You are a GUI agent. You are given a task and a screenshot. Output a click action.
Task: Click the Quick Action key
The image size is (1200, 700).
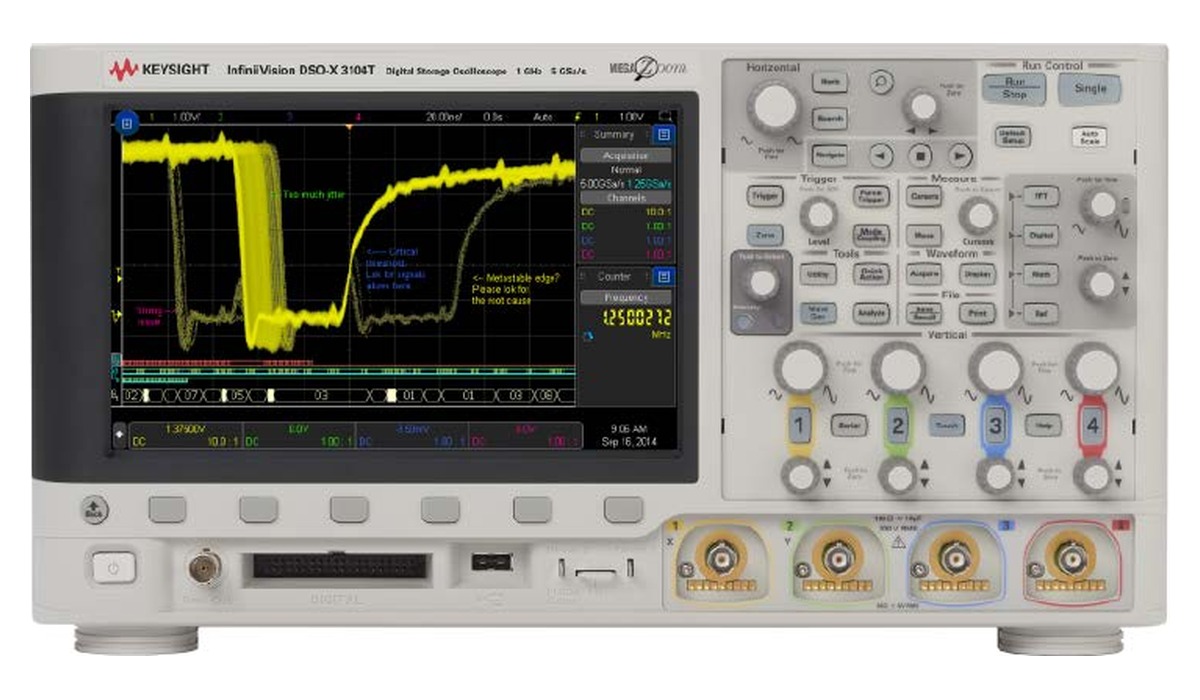coord(871,274)
